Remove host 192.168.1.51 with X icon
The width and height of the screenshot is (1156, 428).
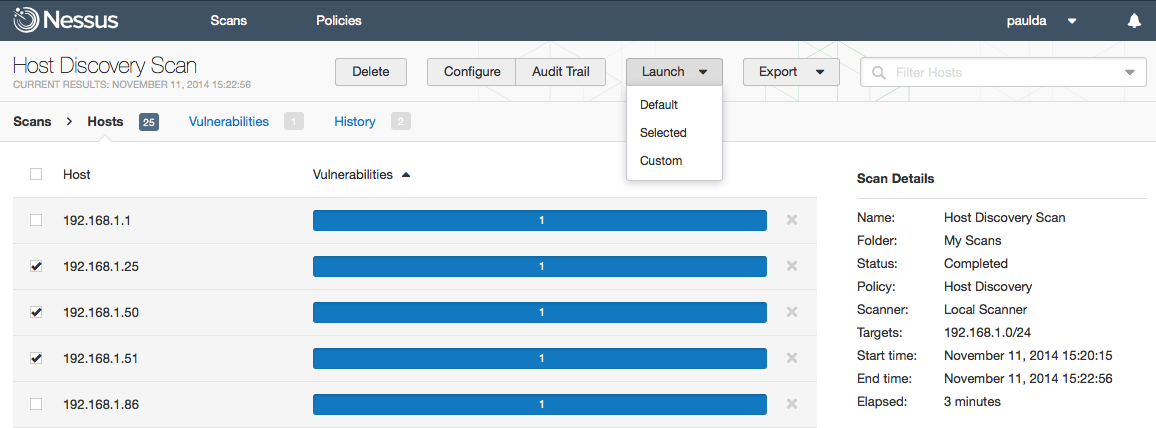pos(792,358)
